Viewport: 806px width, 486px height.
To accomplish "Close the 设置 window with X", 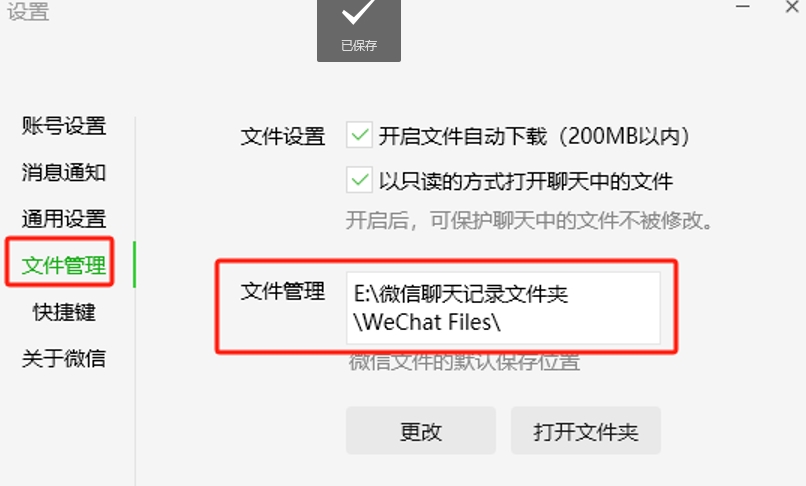I will 792,7.
